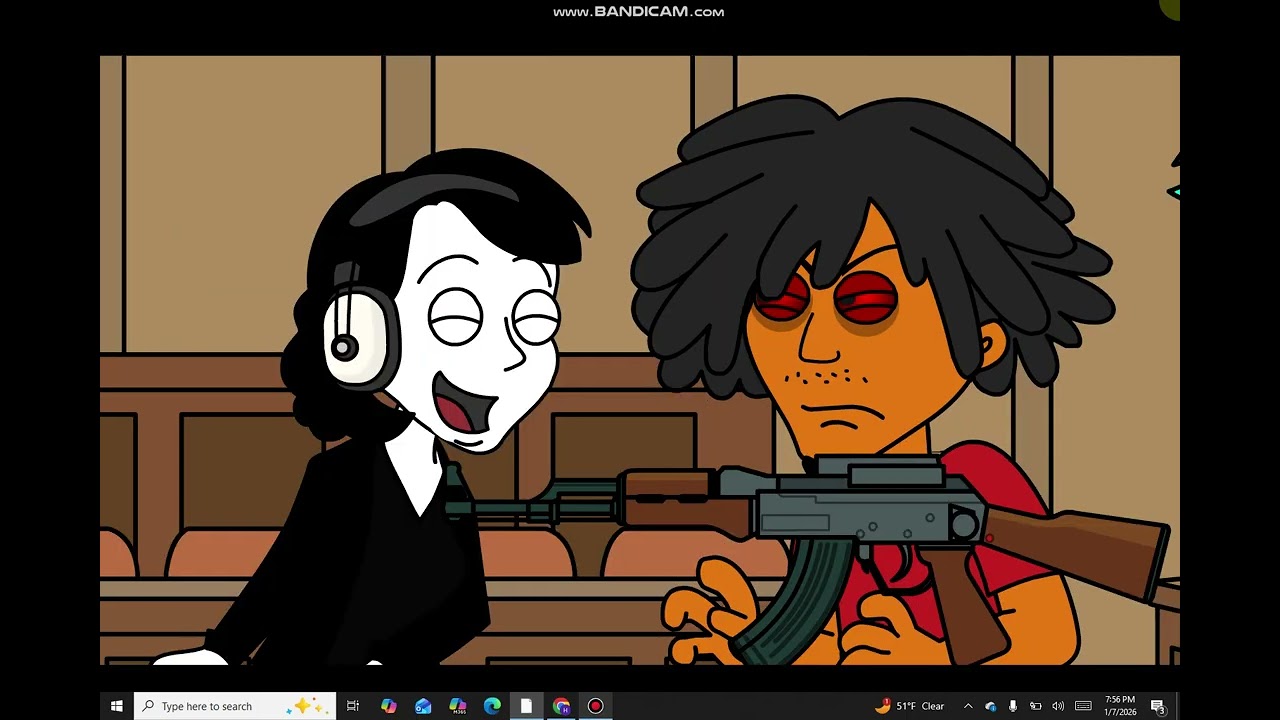Image resolution: width=1280 pixels, height=720 pixels.
Task: Open the speaker volume control
Action: pos(1058,706)
